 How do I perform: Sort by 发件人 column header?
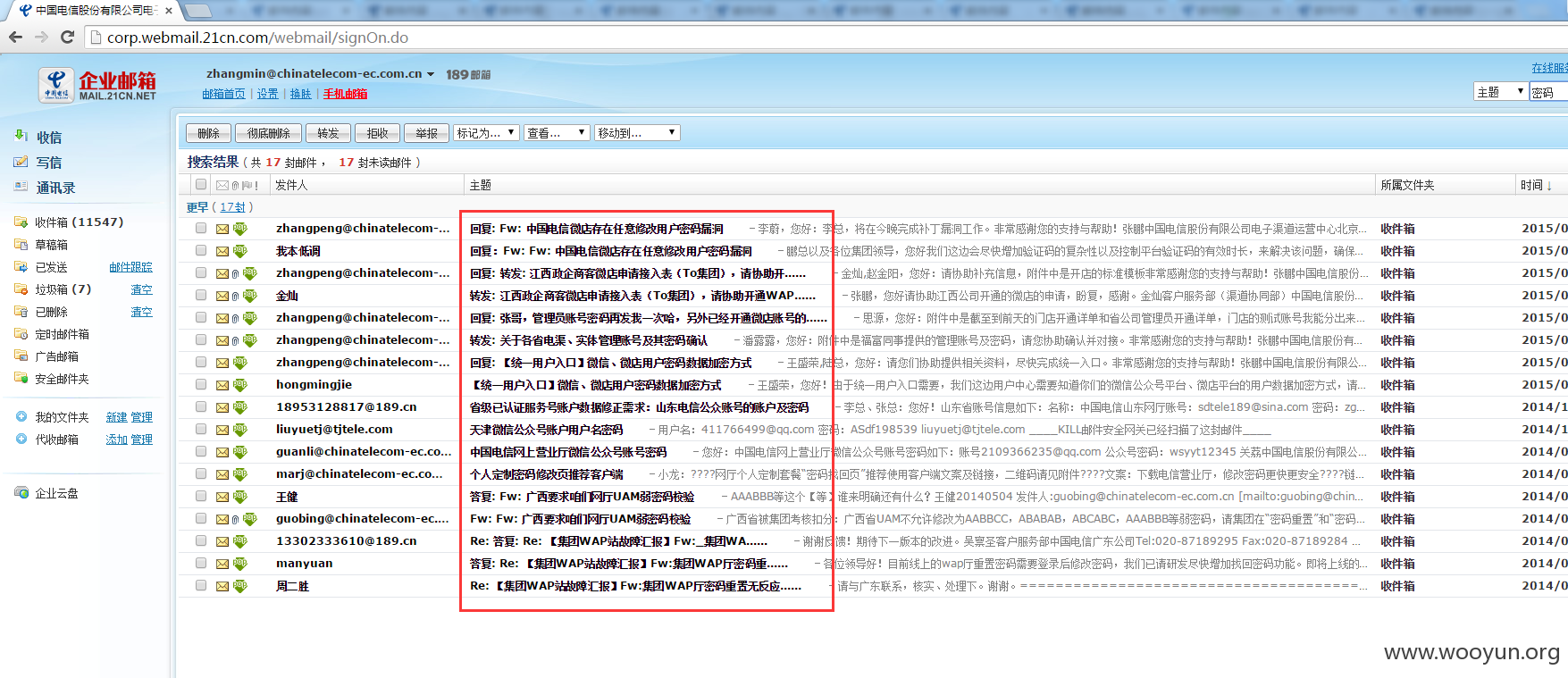[x=291, y=185]
